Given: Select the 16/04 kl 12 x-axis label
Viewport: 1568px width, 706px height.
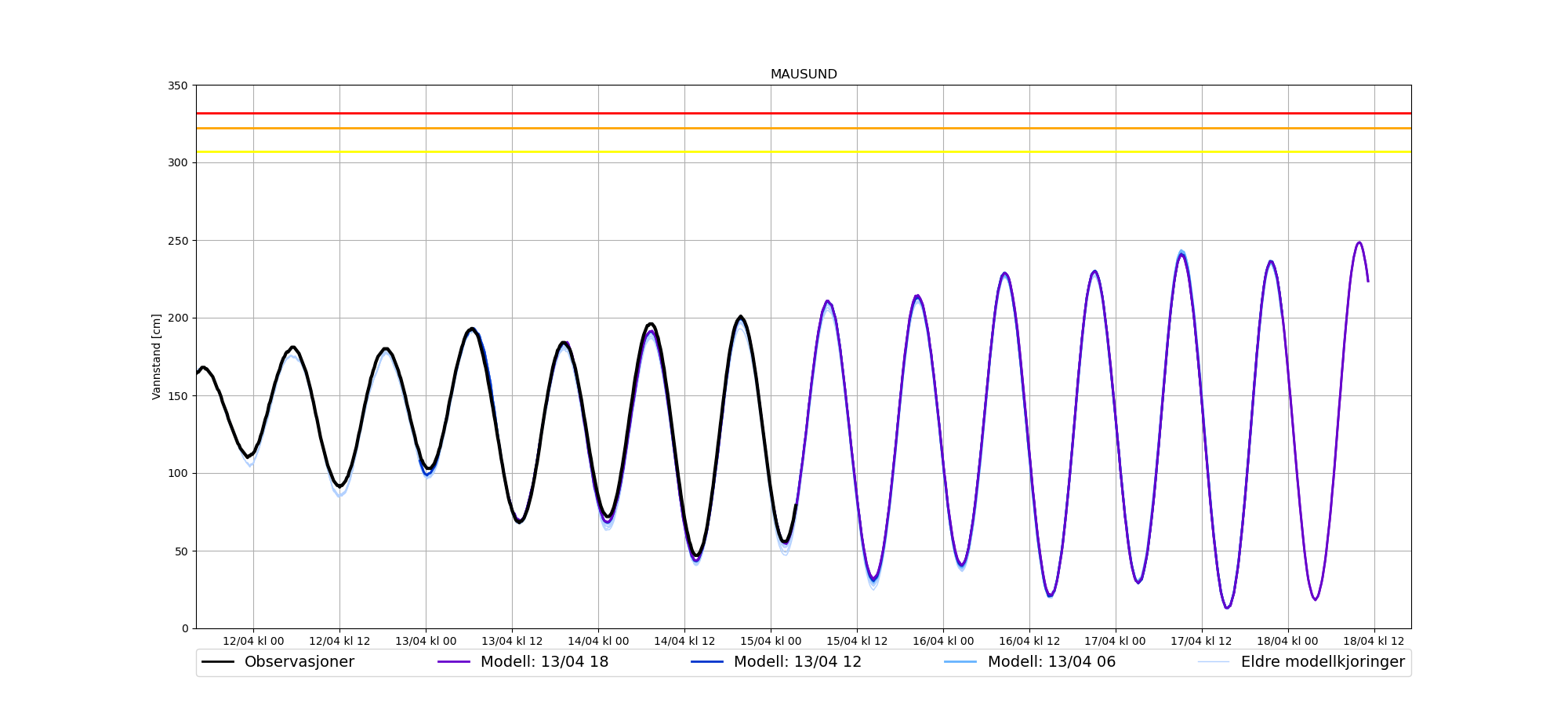Looking at the screenshot, I should 1029,641.
